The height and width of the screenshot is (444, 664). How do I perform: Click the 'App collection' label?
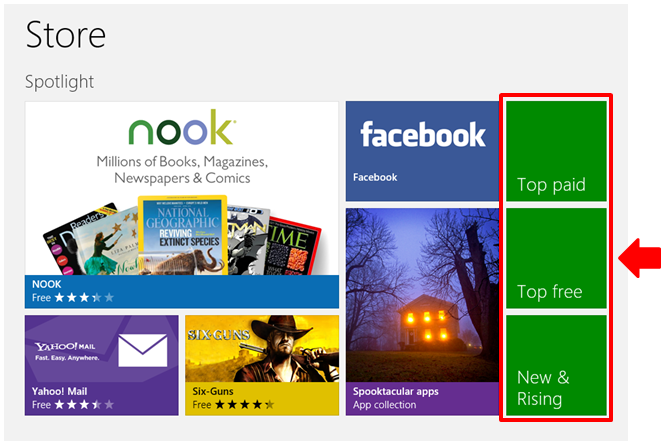[385, 405]
